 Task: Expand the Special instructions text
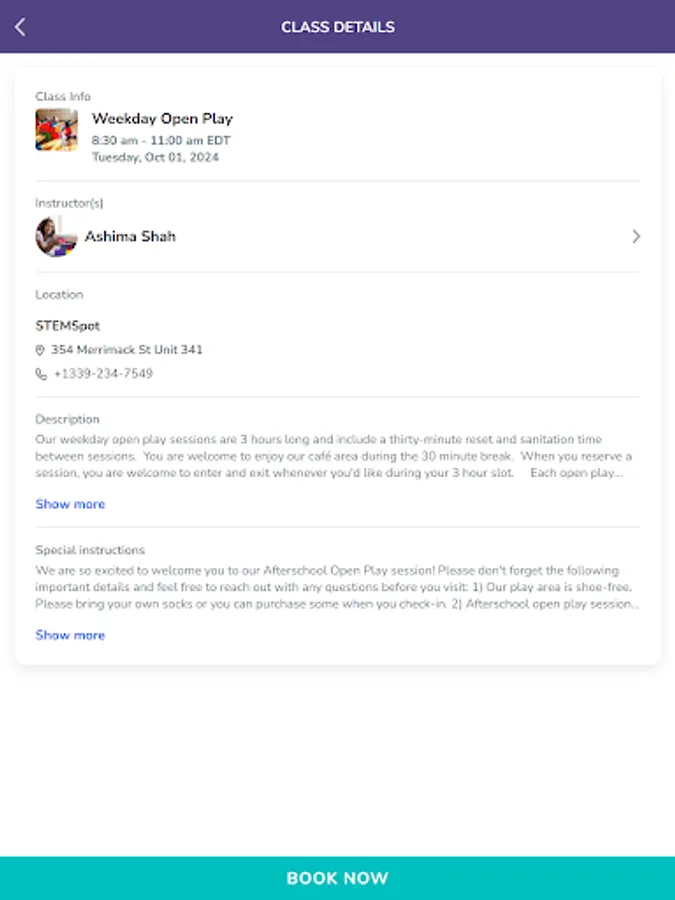point(69,635)
